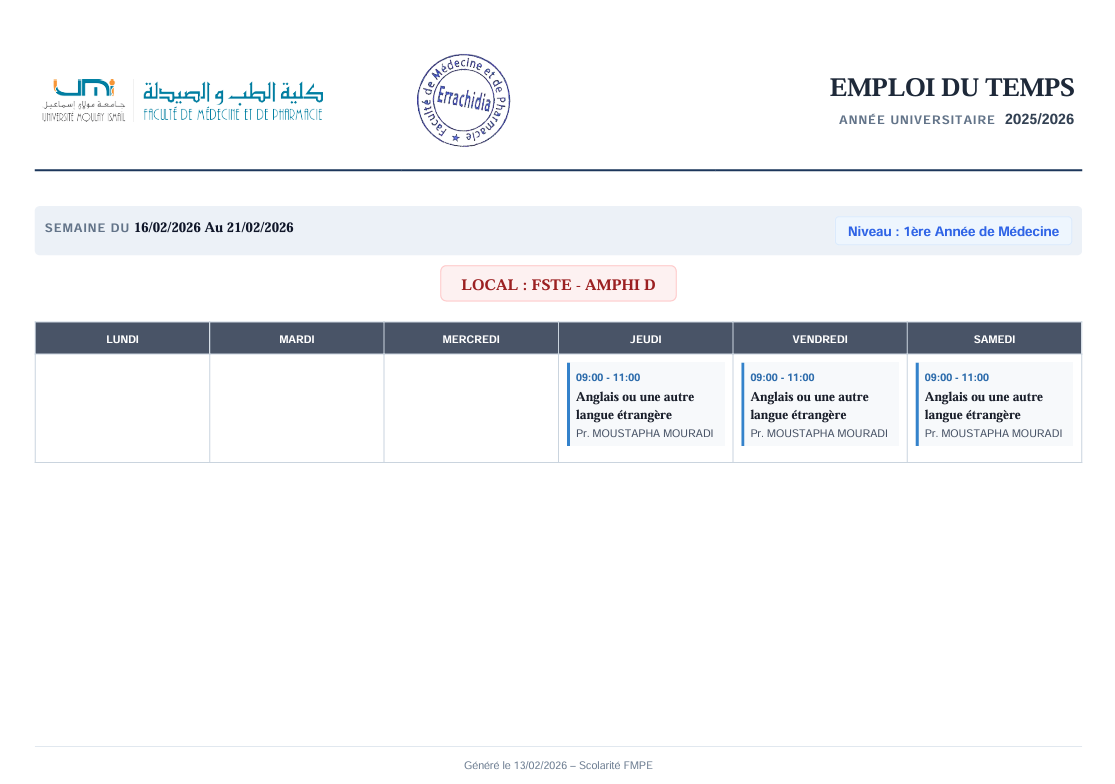Select the LUNDI column header
1115x784 pixels.
point(122,339)
